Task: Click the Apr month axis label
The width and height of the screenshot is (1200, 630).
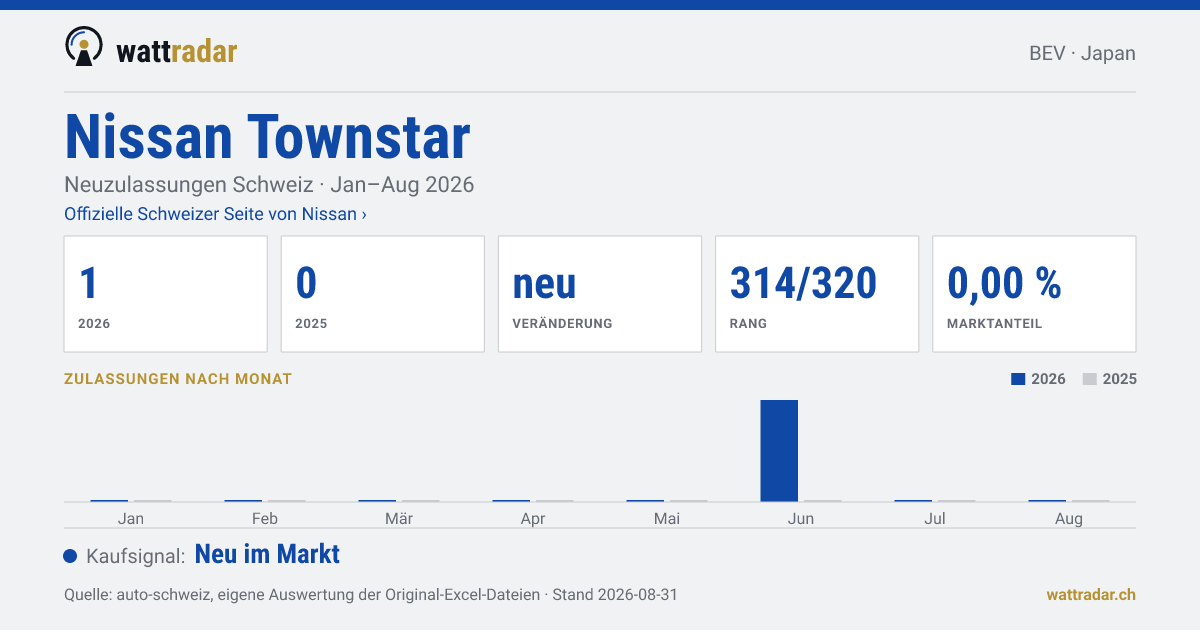Action: pyautogui.click(x=533, y=519)
